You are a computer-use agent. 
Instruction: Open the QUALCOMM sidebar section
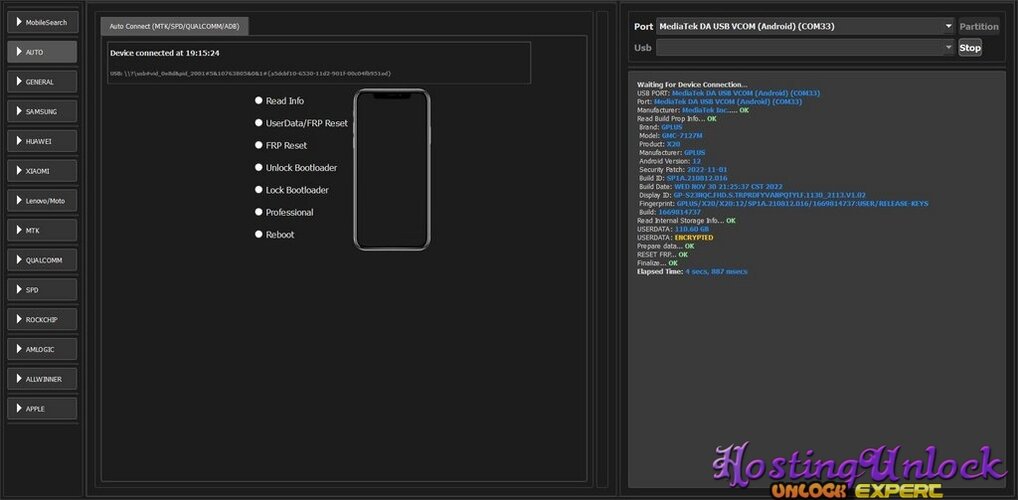pos(42,260)
